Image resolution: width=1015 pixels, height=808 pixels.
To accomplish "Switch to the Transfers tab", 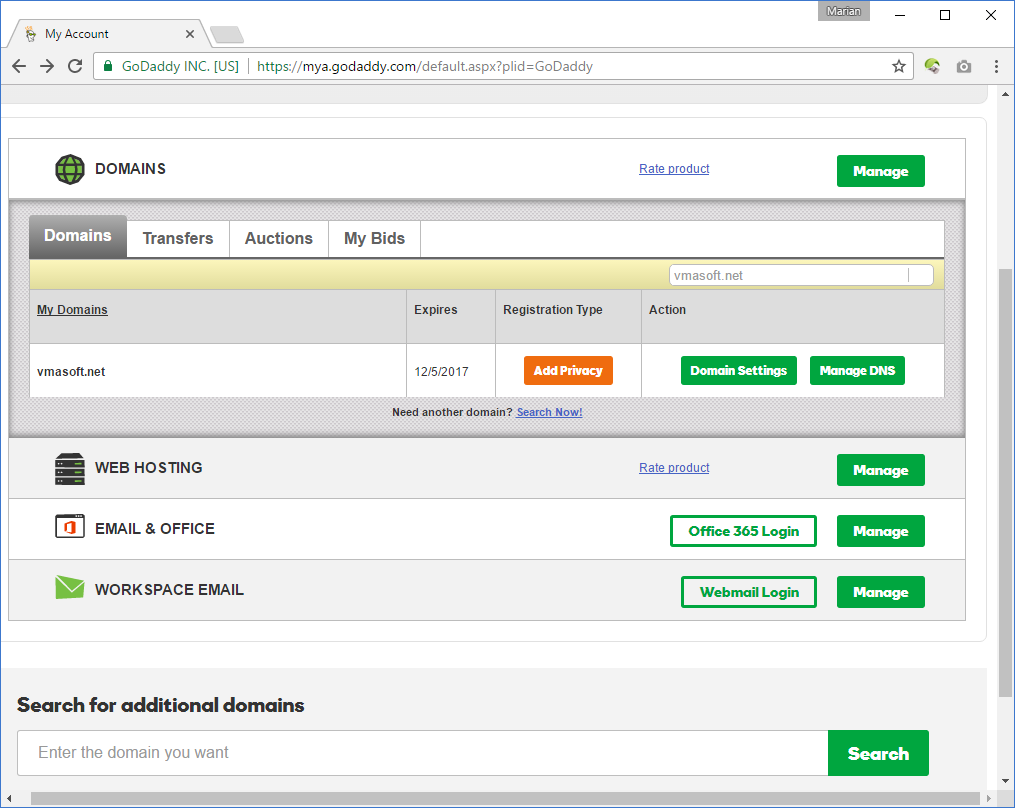I will (178, 239).
